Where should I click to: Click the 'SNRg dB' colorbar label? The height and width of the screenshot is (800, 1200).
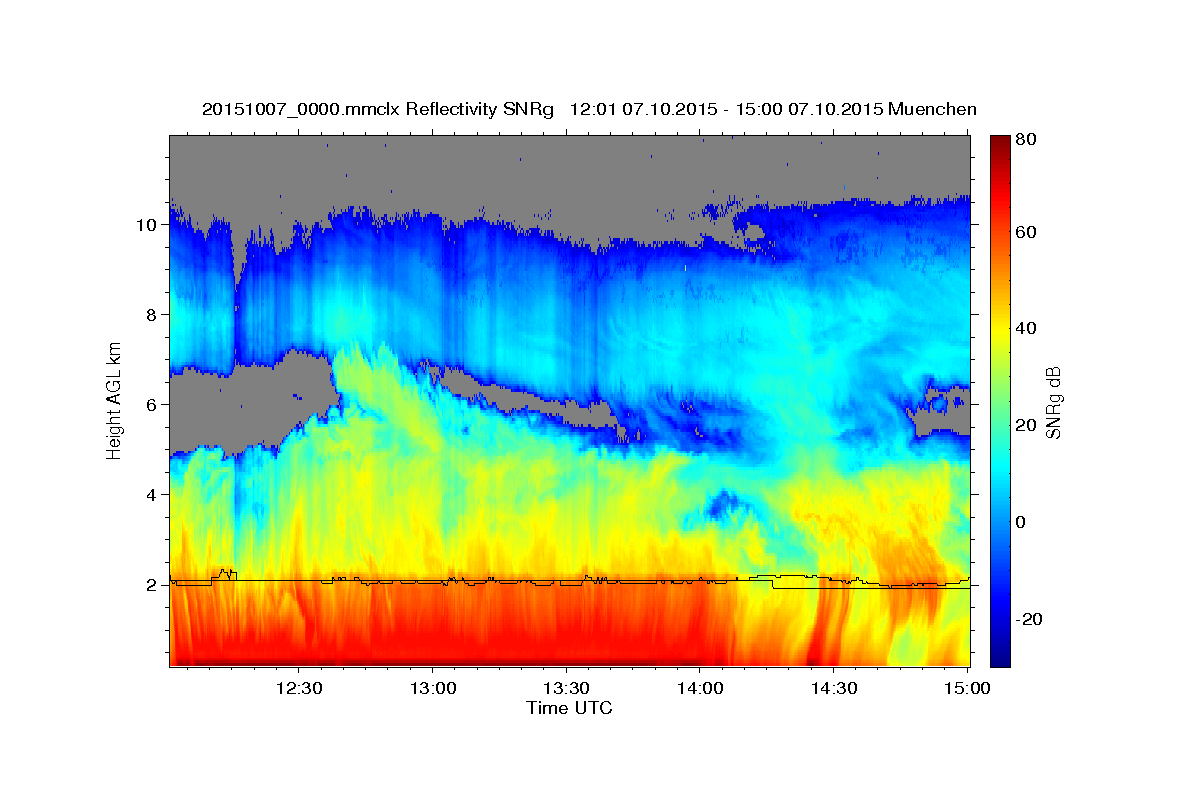click(x=1052, y=402)
